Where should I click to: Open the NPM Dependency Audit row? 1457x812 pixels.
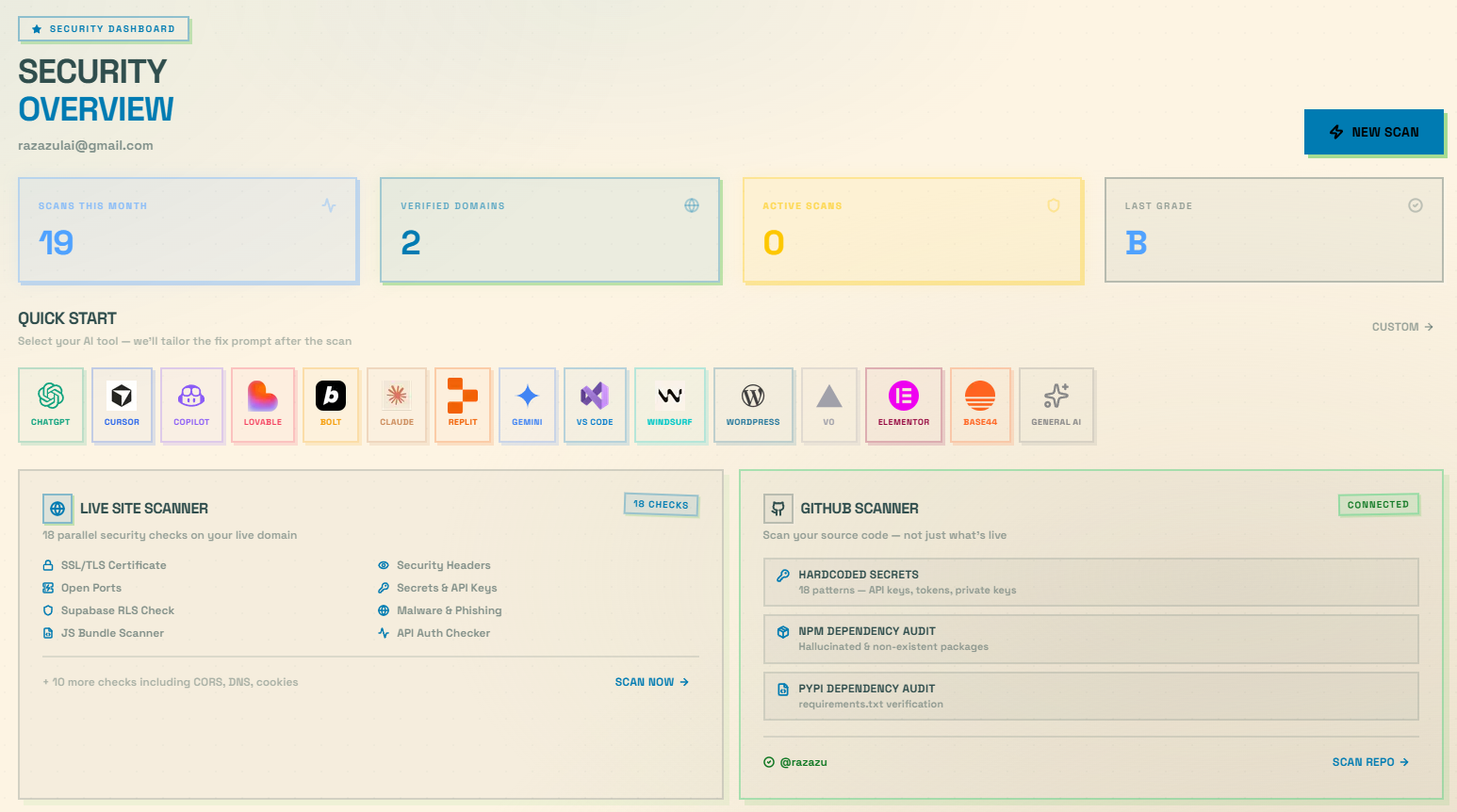pos(1091,639)
